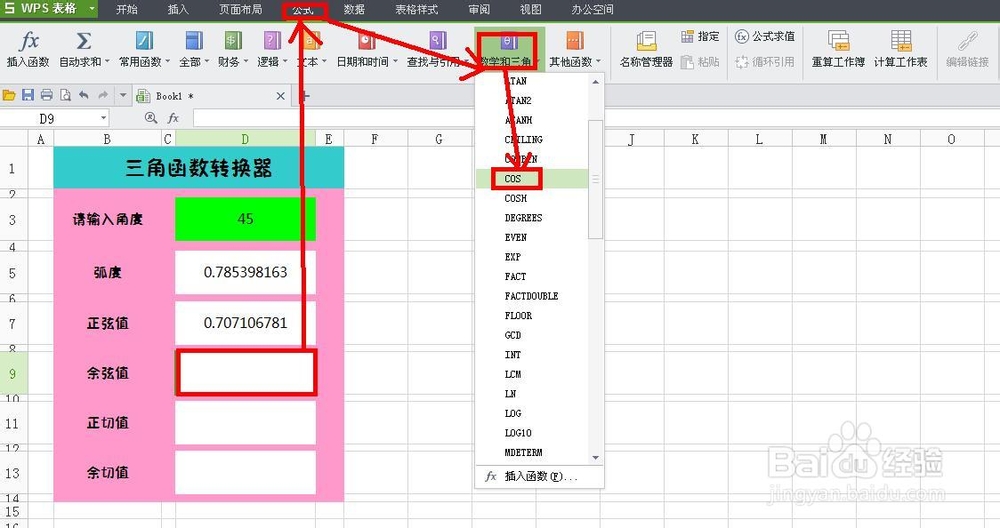Select LOG10 from the function list

click(x=532, y=433)
